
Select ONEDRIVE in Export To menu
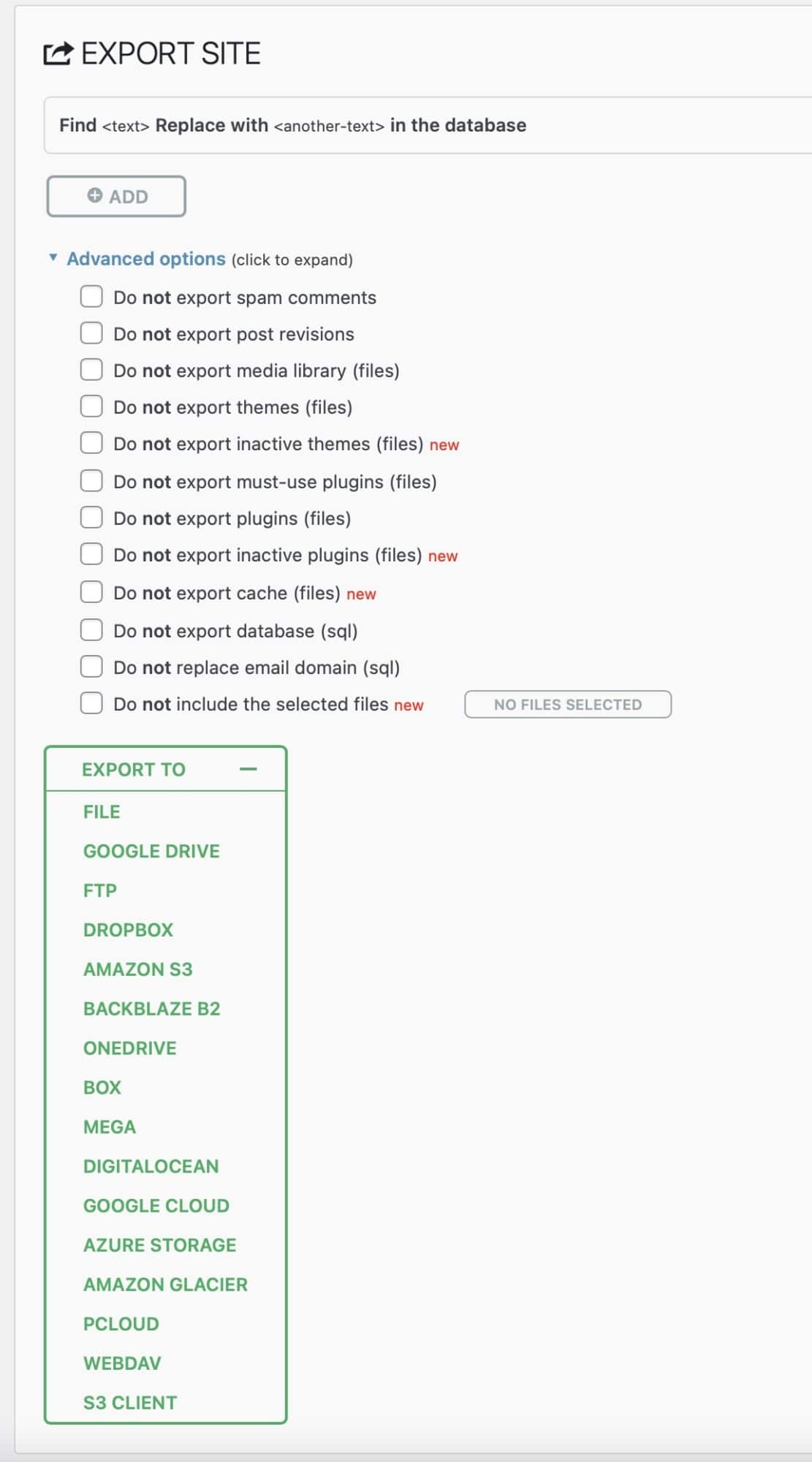coord(129,1048)
